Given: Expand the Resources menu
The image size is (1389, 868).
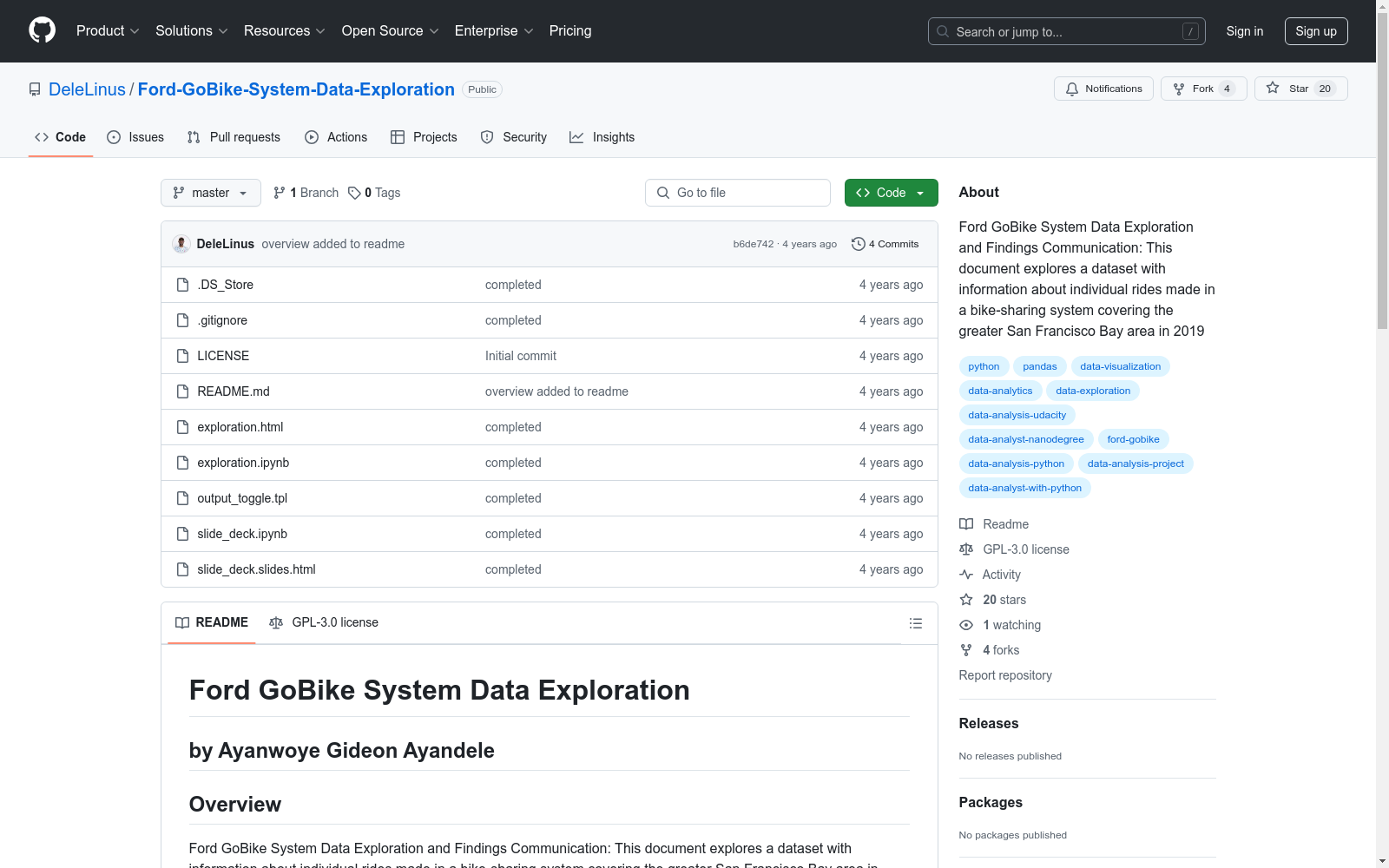Looking at the screenshot, I should [x=285, y=30].
